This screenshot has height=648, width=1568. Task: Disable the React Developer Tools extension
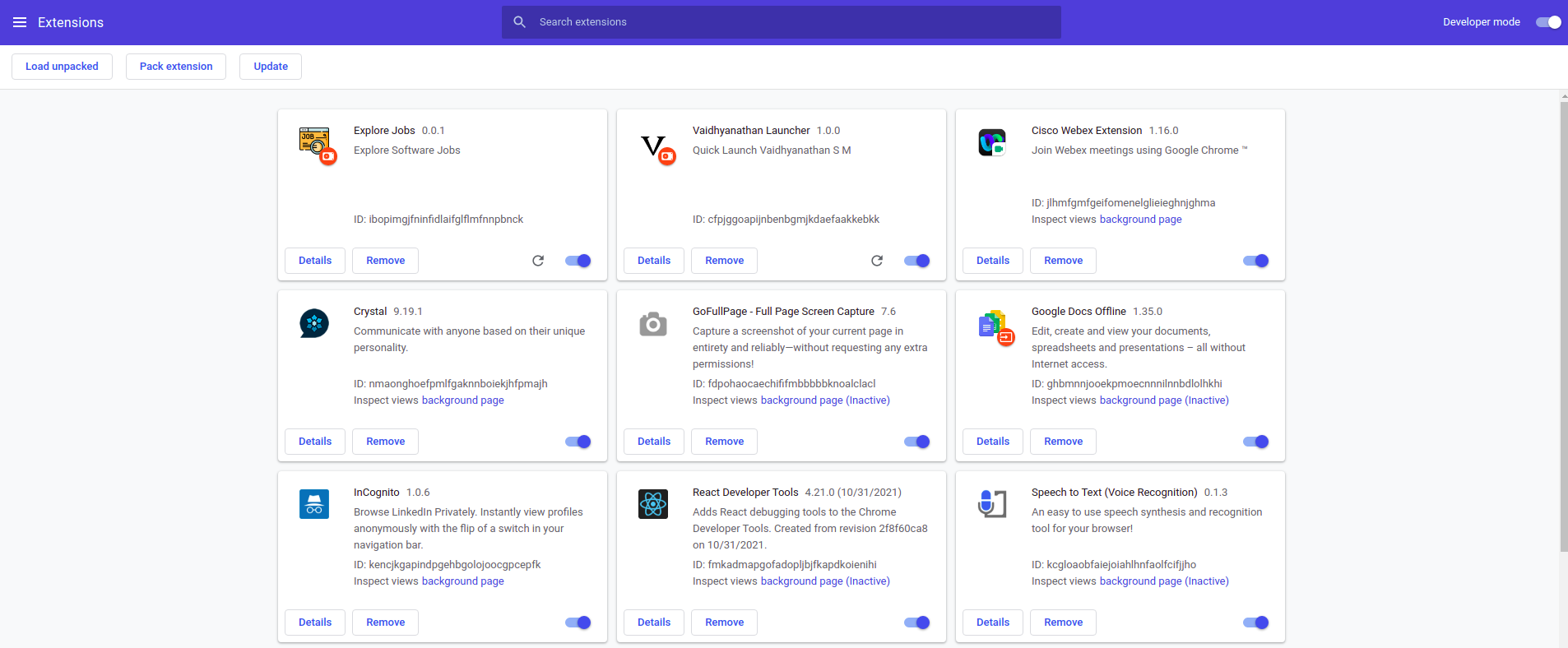917,623
